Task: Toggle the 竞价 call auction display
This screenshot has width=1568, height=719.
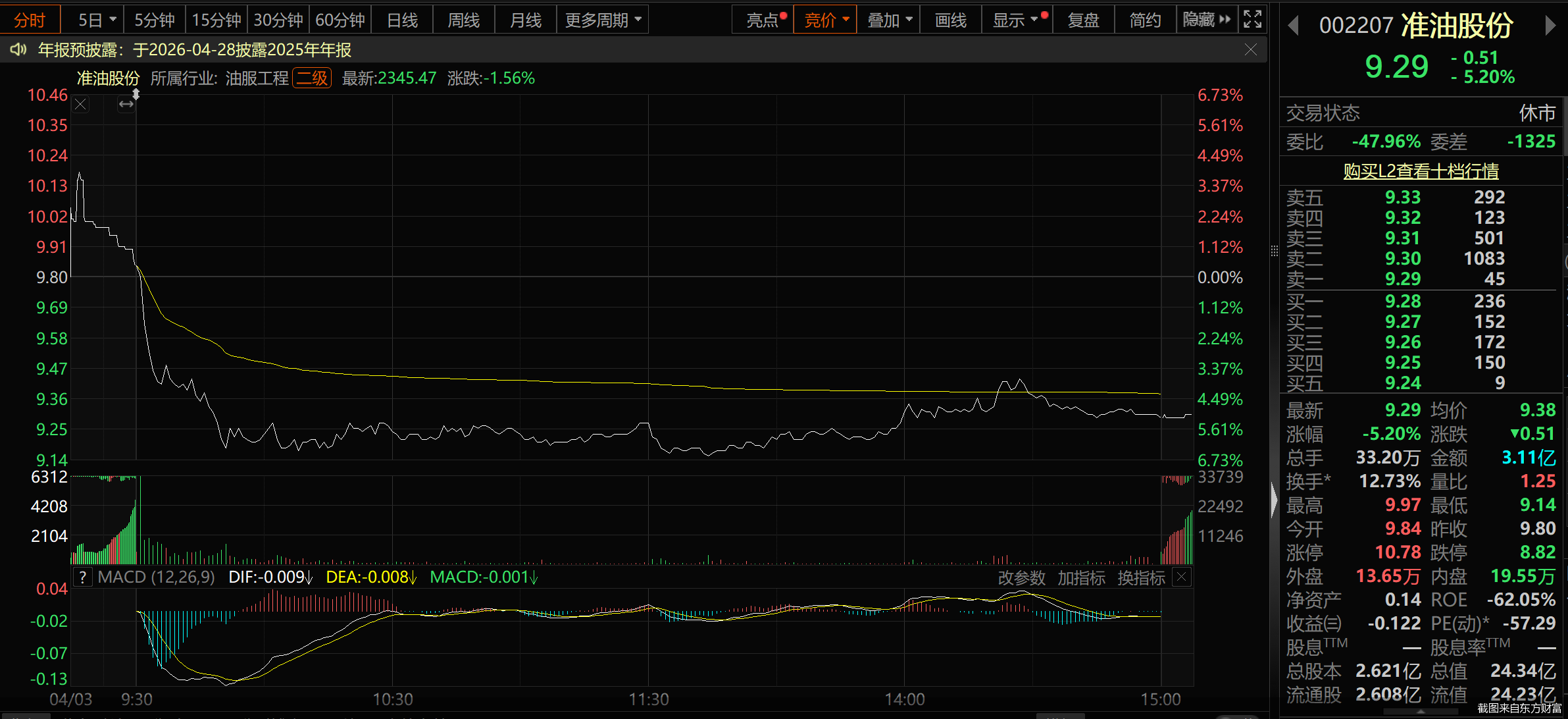Action: point(825,20)
